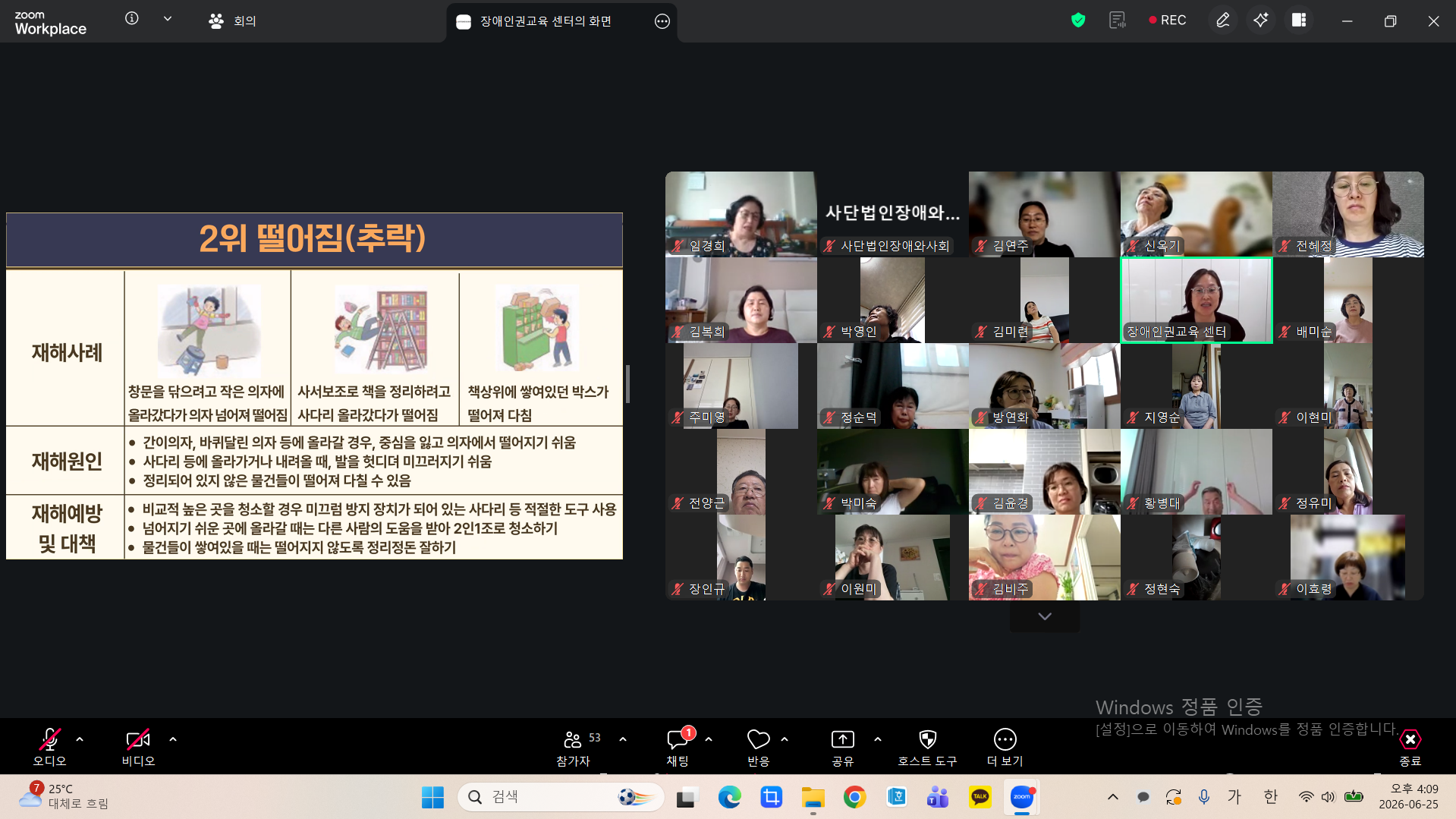
Task: Launch Microsoft Edge from taskbar
Action: click(729, 797)
